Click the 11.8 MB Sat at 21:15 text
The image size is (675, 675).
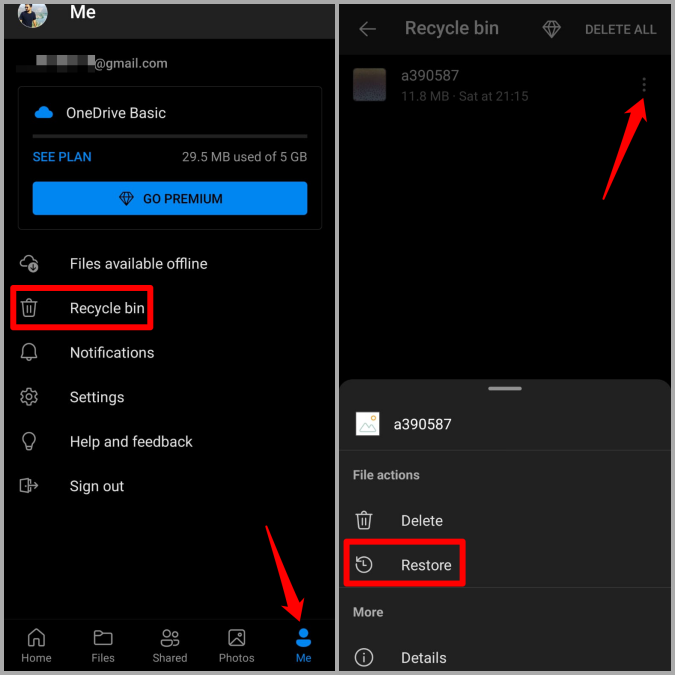pyautogui.click(x=464, y=96)
